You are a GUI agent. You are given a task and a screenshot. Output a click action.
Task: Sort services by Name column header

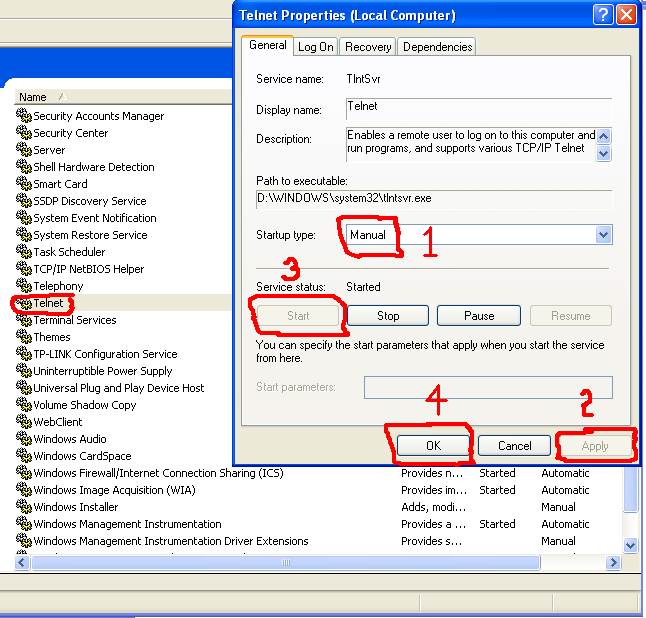pos(124,97)
